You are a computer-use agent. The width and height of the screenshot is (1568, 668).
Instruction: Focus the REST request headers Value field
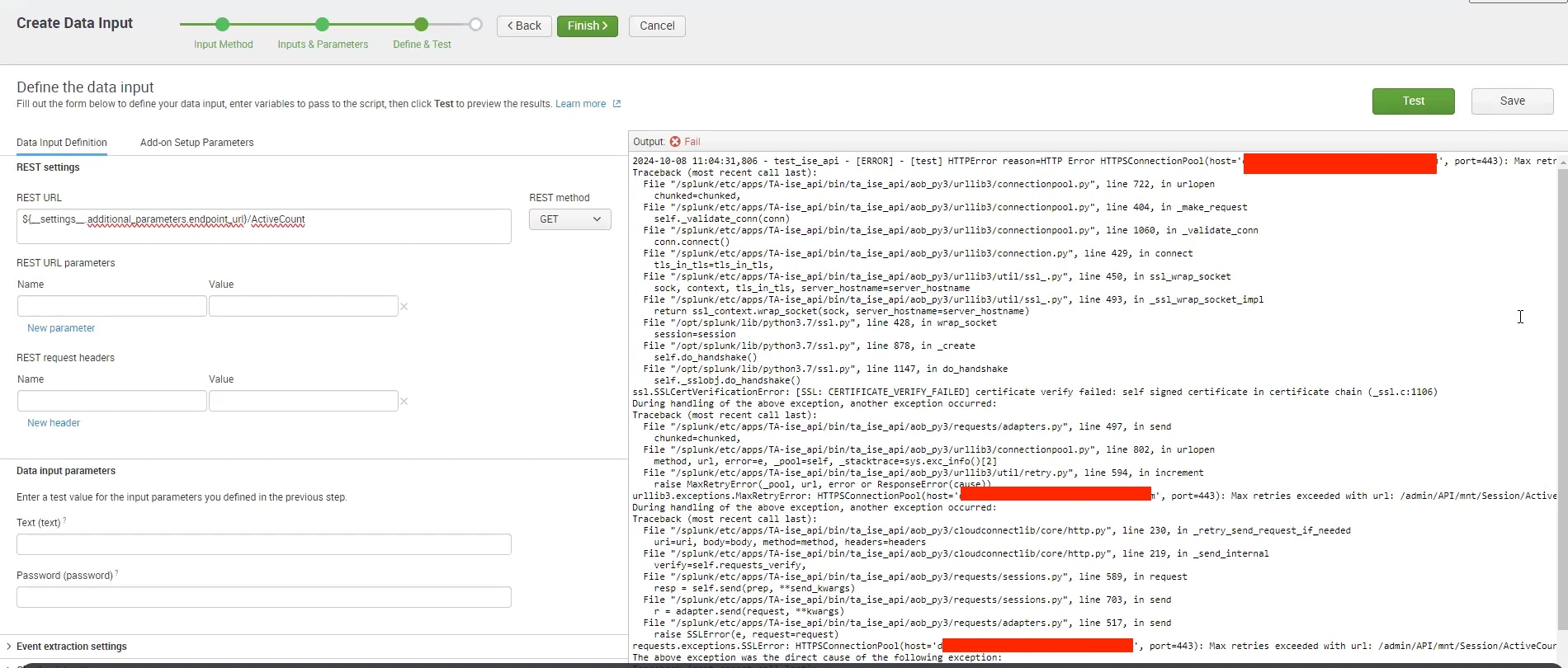point(303,401)
